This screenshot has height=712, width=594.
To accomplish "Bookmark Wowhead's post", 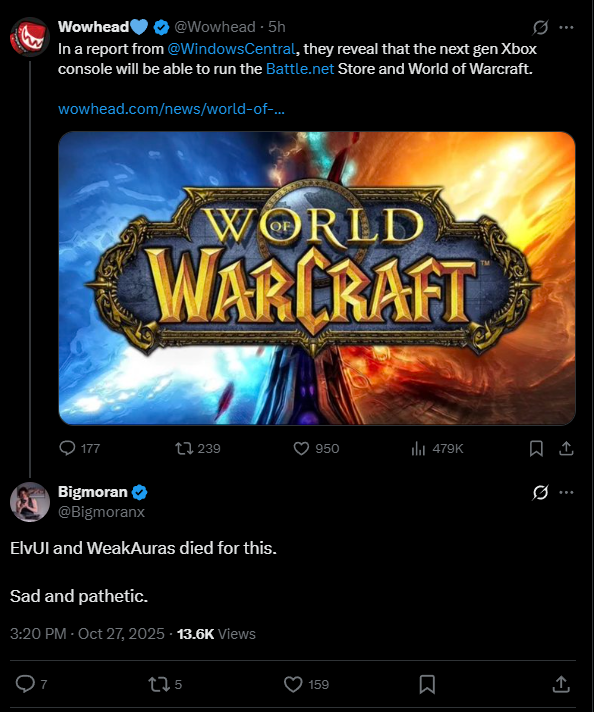I will click(536, 449).
